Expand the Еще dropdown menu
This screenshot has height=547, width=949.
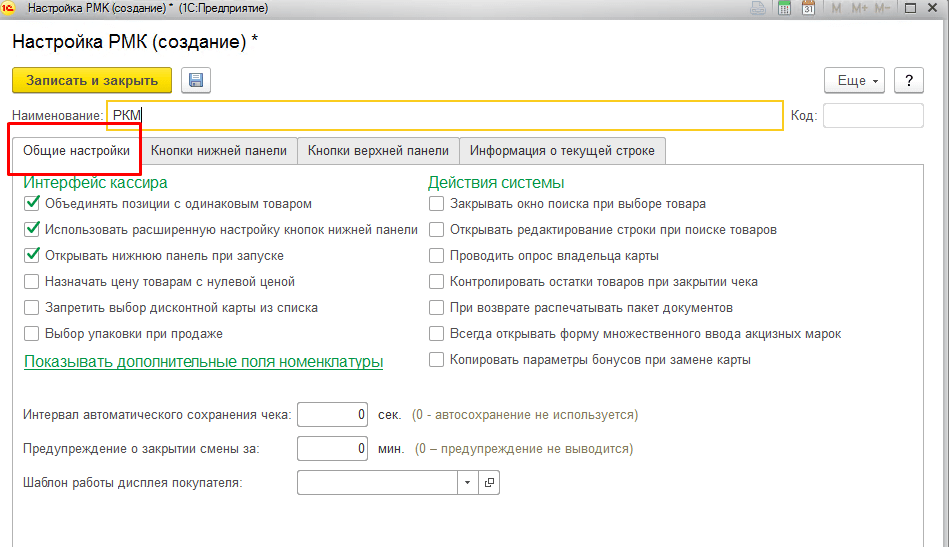tap(854, 80)
